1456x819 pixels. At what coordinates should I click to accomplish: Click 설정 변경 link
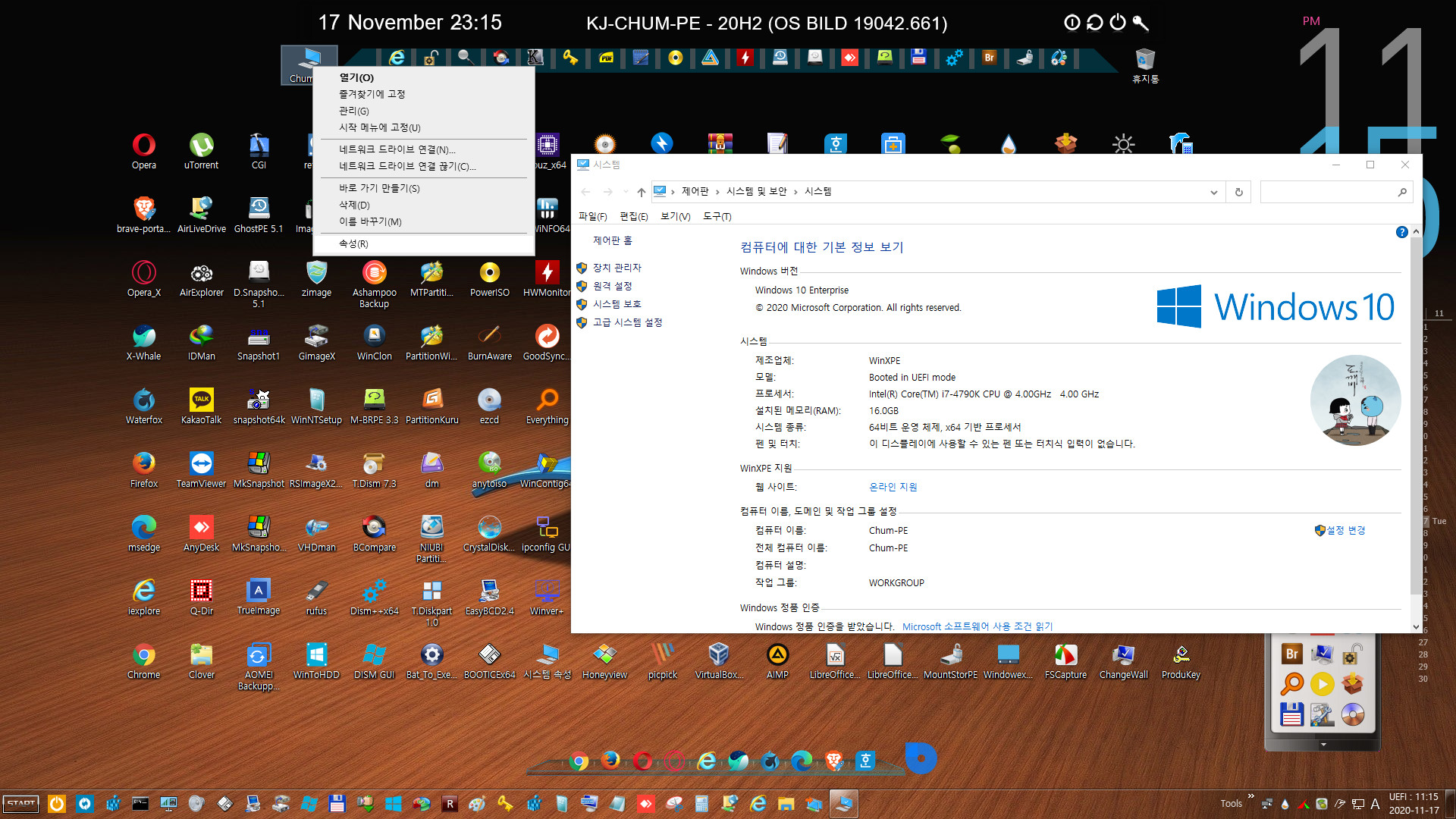pos(1345,530)
